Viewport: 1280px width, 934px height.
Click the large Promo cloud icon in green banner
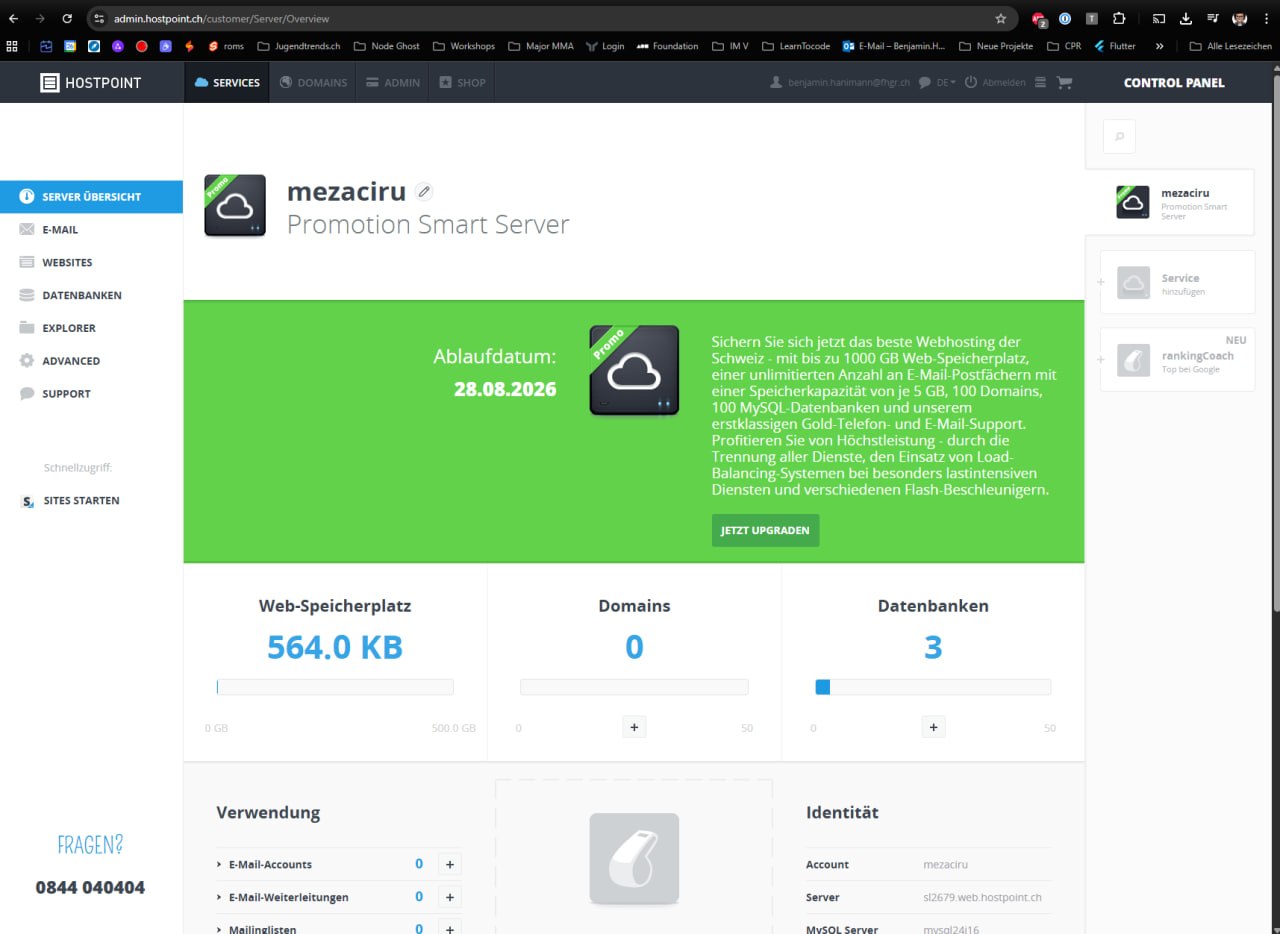click(634, 370)
